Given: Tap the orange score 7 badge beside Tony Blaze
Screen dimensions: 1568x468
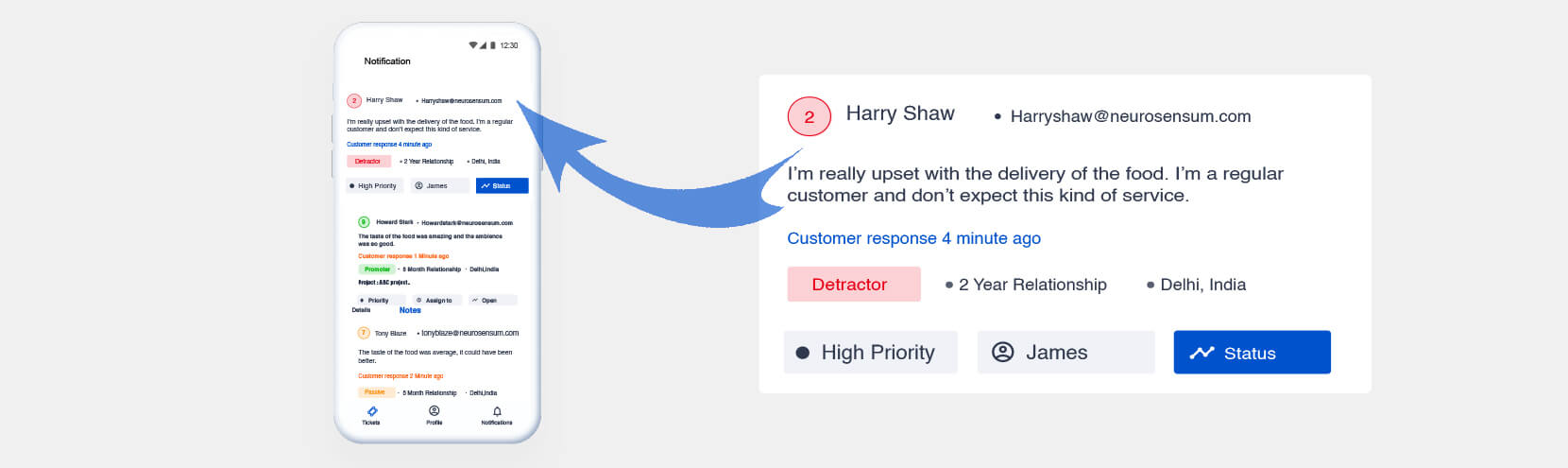Looking at the screenshot, I should click(x=364, y=333).
